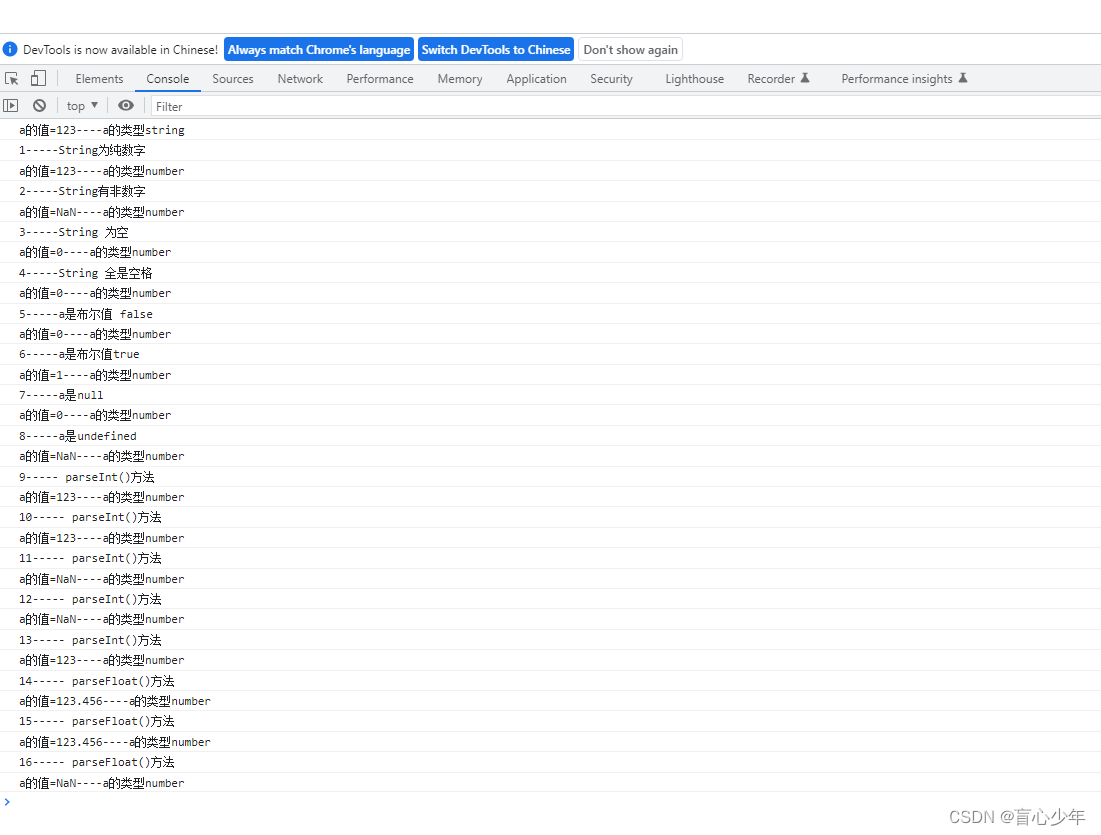Open the top JavaScript context dropdown

click(82, 106)
